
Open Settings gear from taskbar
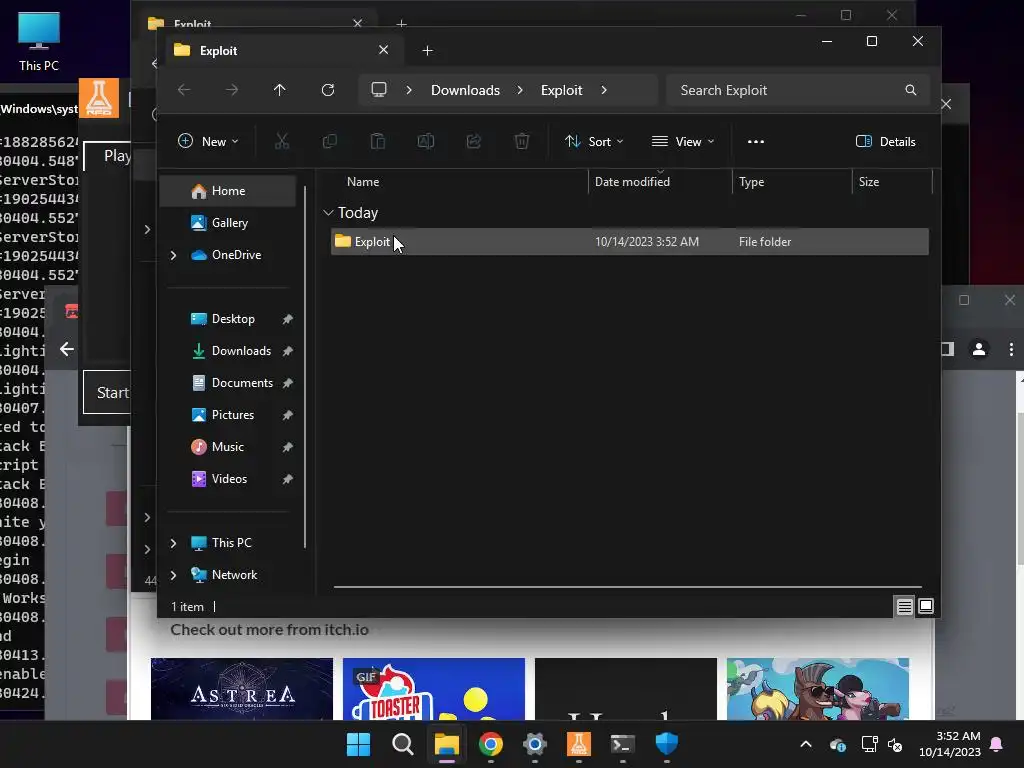click(x=534, y=744)
